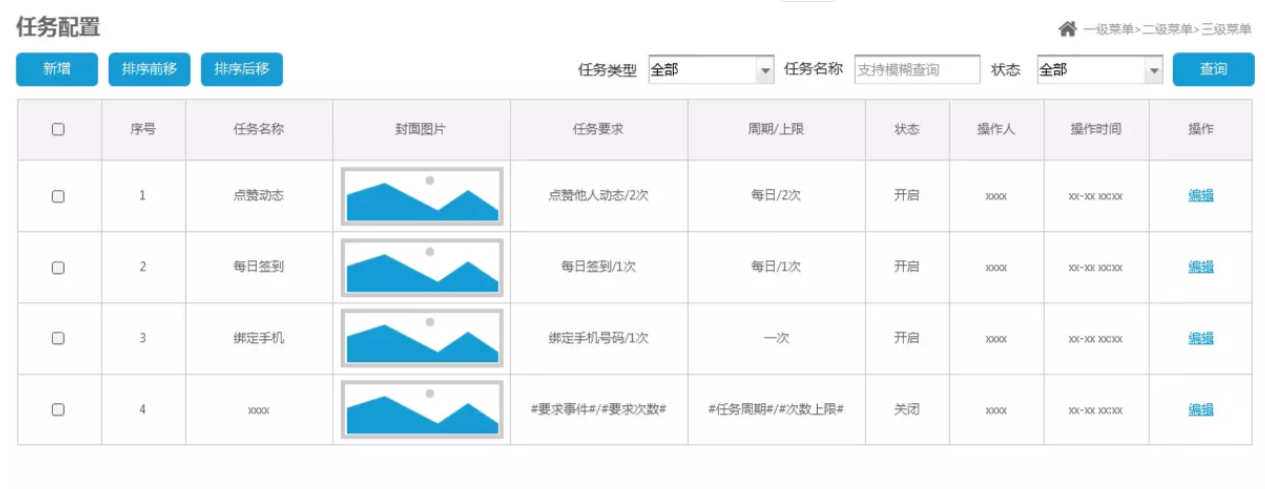
Task: Check the box for 点赞动态 row
Action: (58, 196)
